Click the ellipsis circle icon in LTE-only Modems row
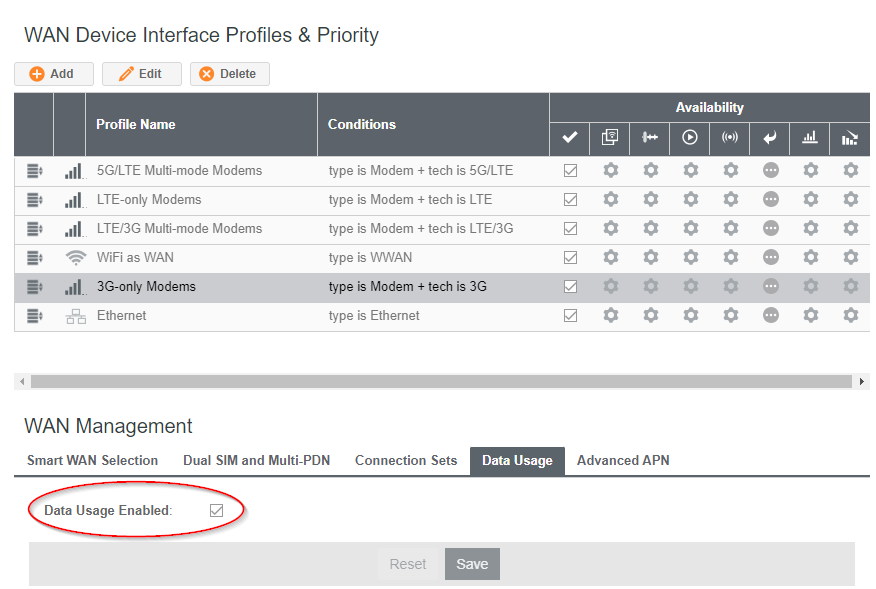 pos(771,200)
